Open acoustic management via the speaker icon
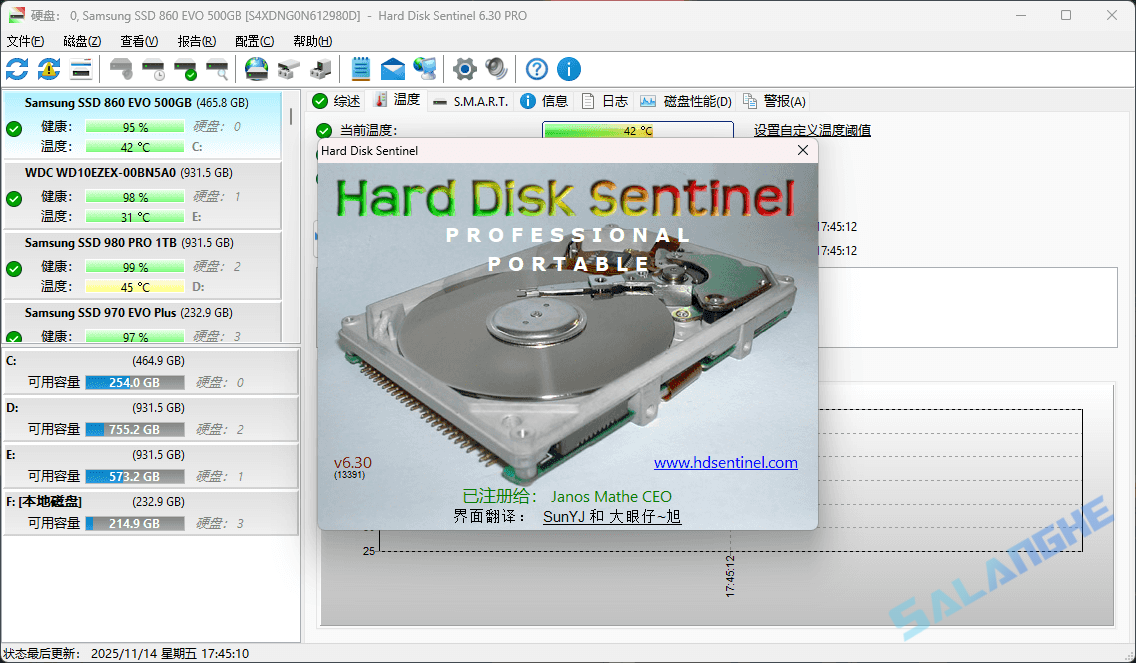 (x=497, y=69)
